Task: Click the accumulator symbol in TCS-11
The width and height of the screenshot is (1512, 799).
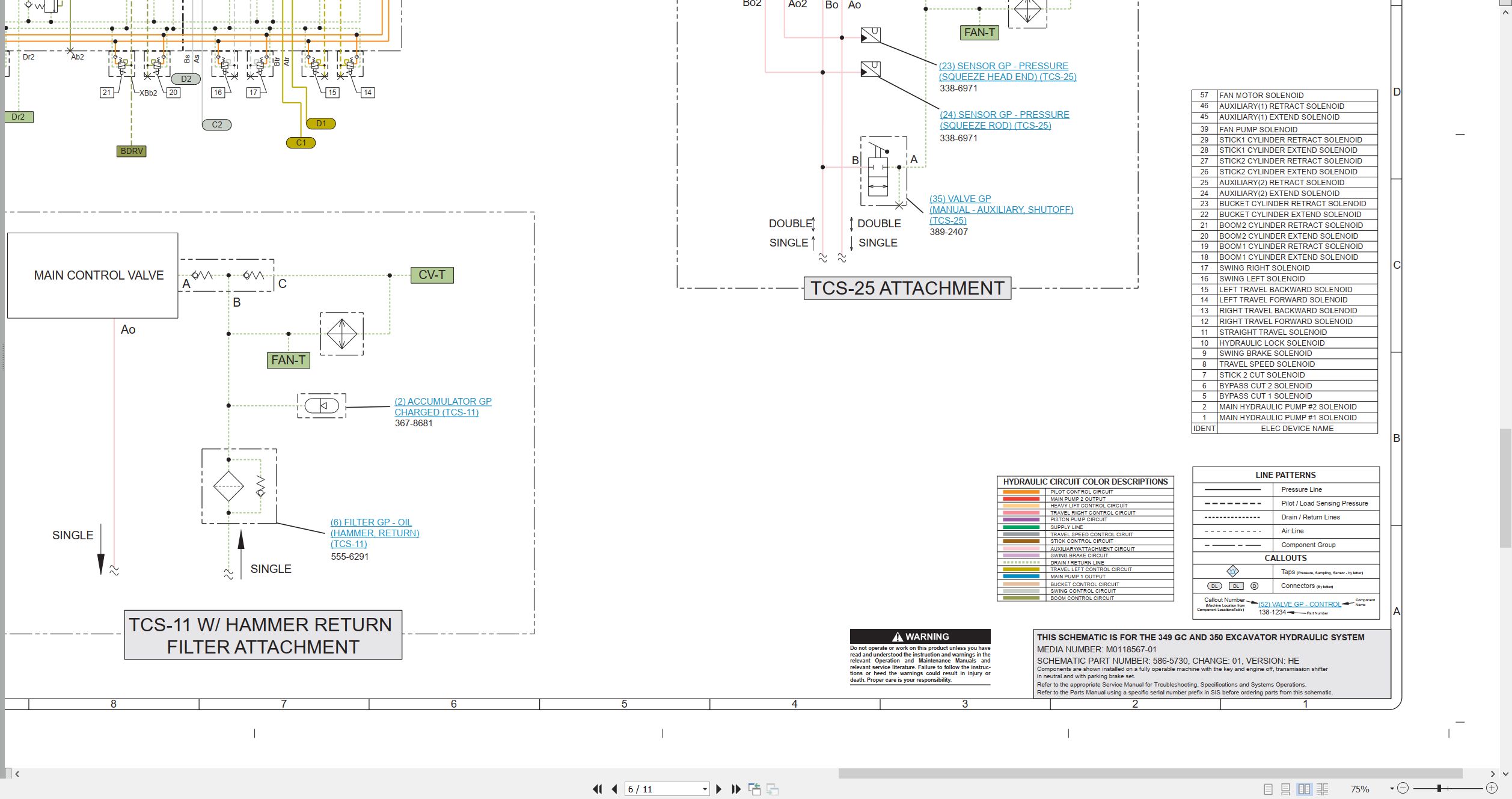Action: pyautogui.click(x=322, y=406)
